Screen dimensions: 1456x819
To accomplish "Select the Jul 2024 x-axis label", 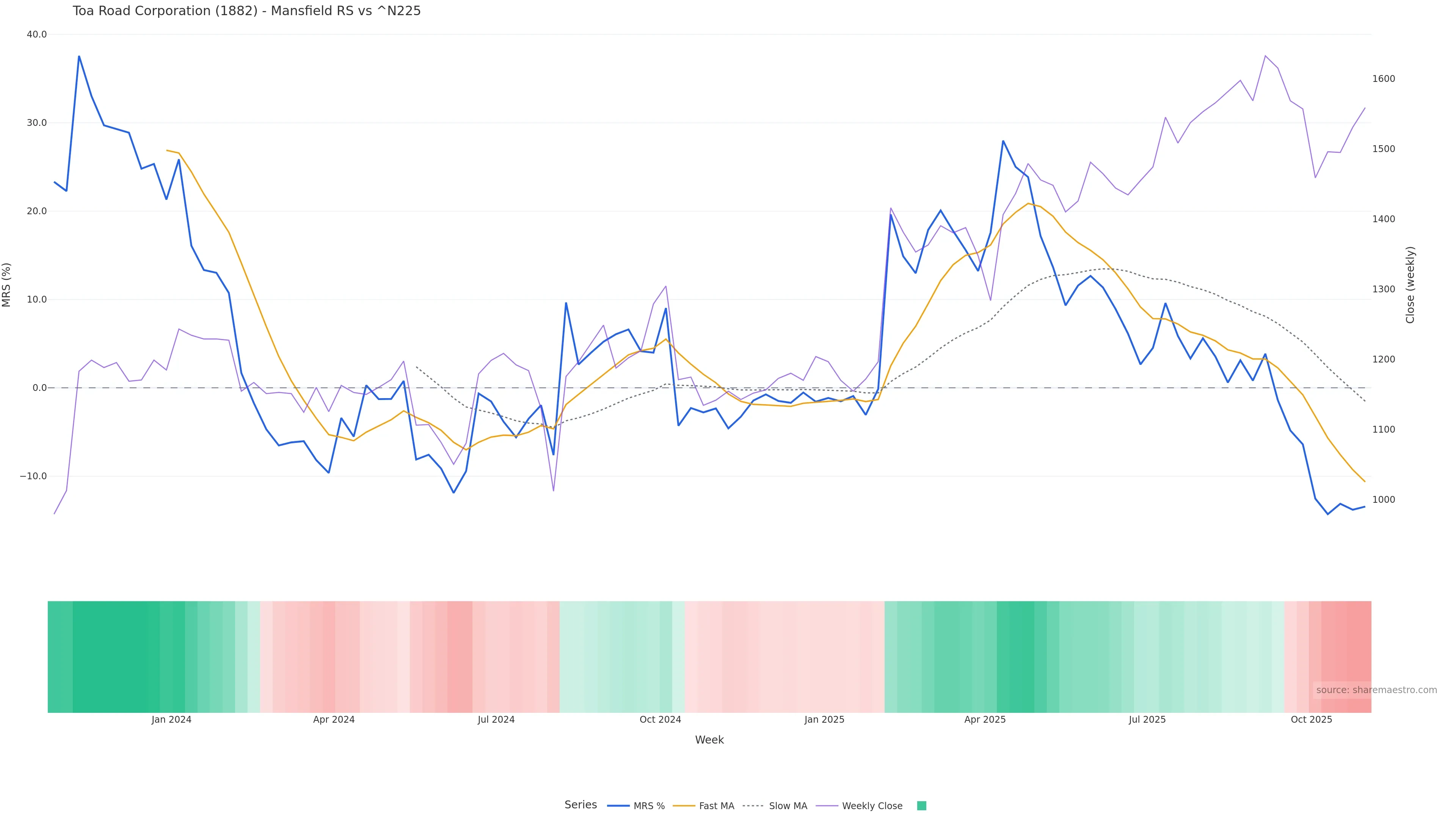I will [496, 720].
